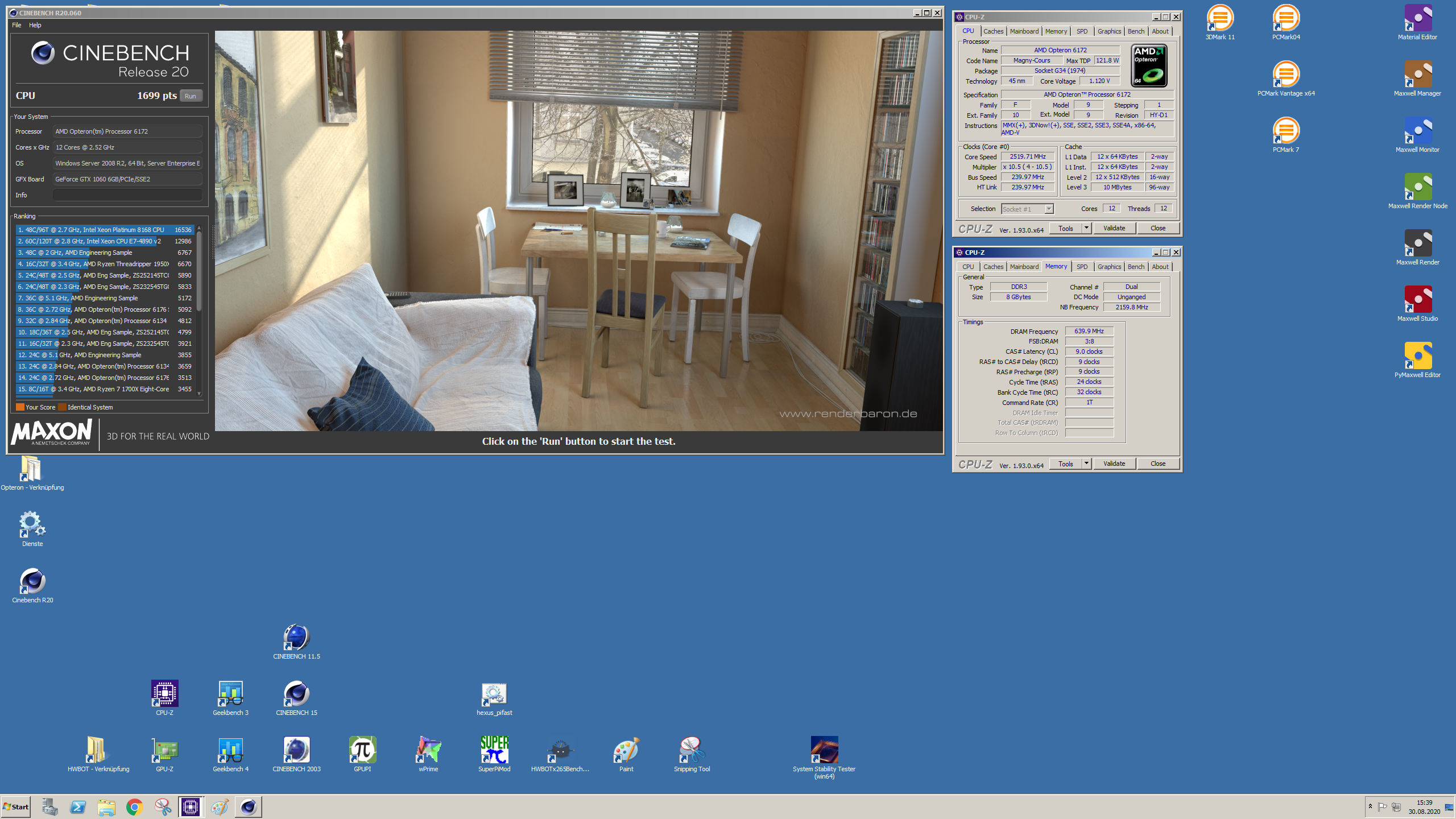Image resolution: width=1456 pixels, height=819 pixels.
Task: Select ranking entry AMD Ryzen 7 1700X
Action: click(105, 389)
